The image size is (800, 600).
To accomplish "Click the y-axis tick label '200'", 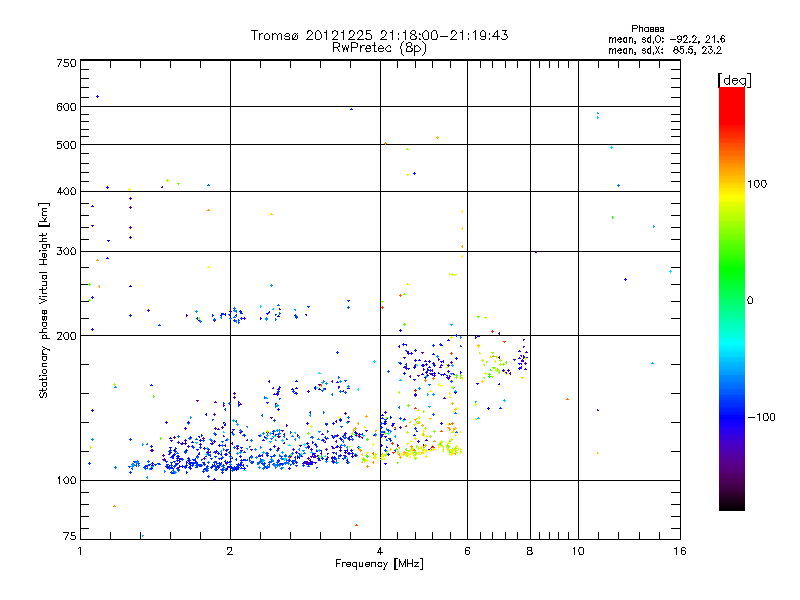I will pyautogui.click(x=66, y=336).
